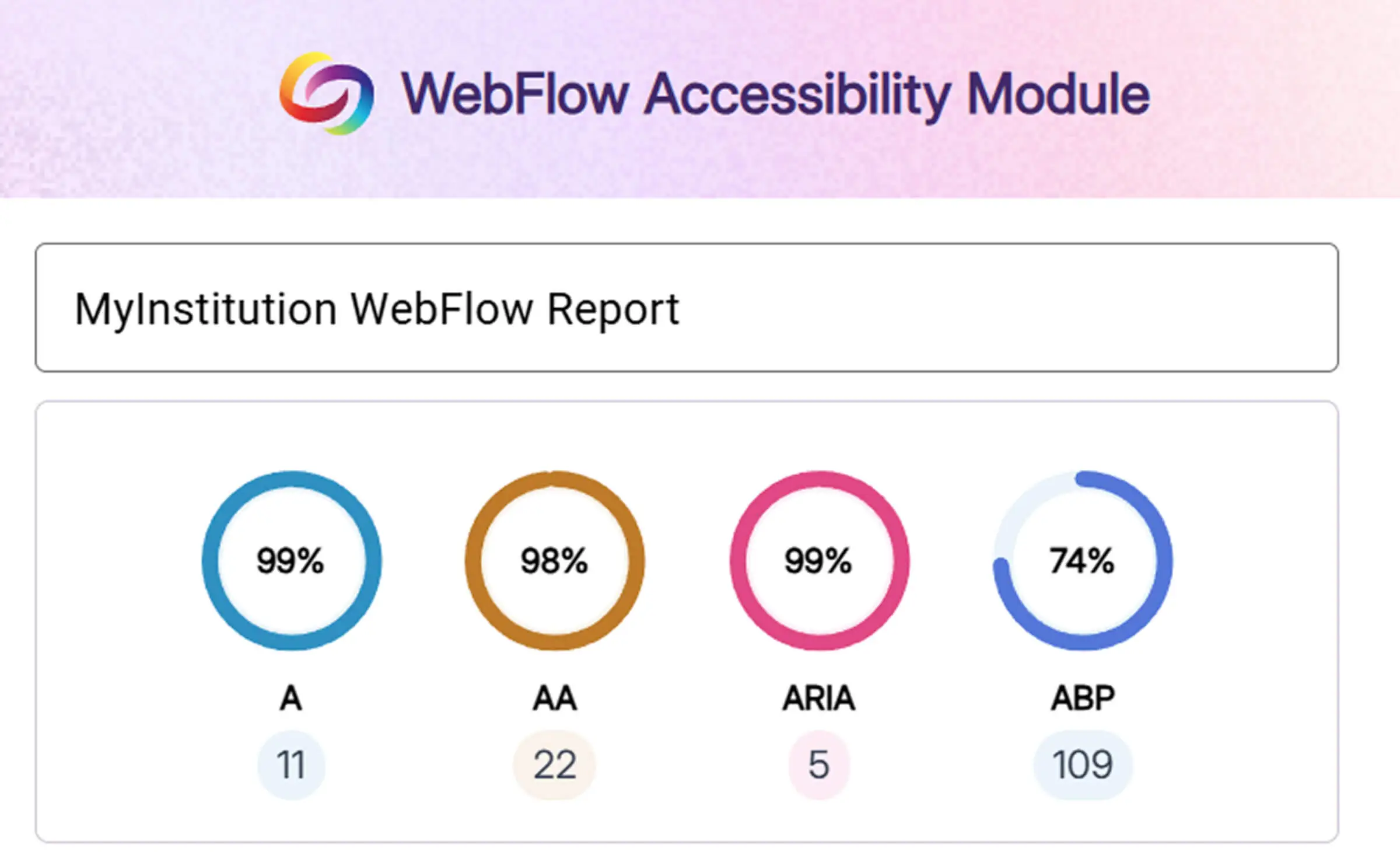Open the AA conformance level label

[x=555, y=698]
